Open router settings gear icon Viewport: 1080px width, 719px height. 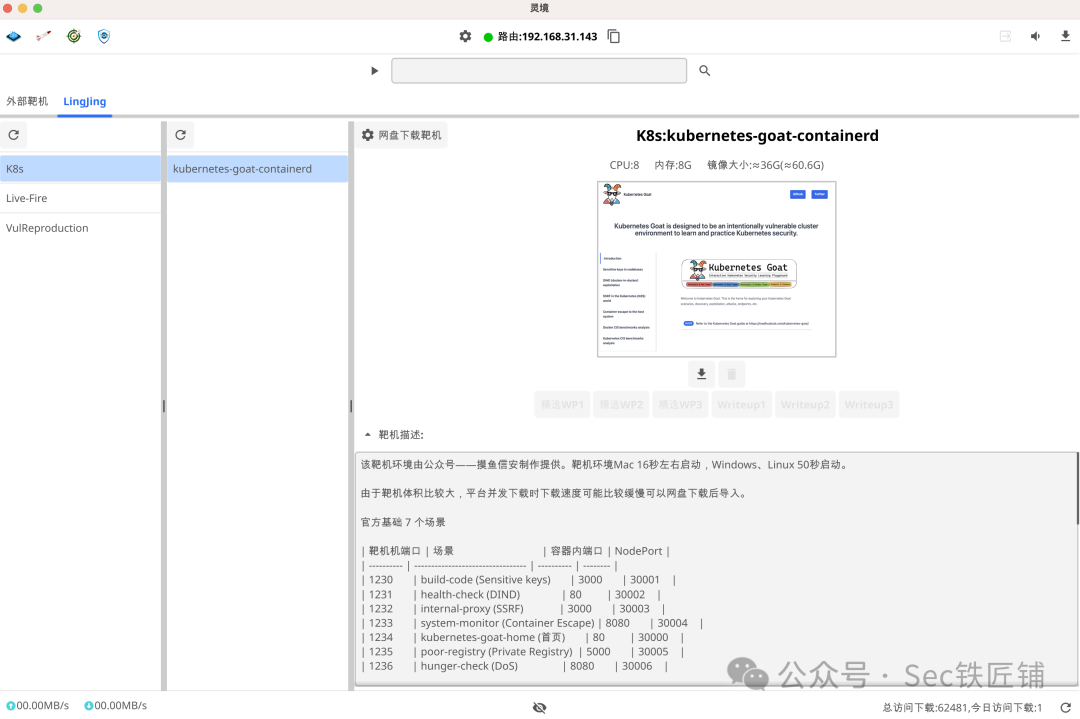pos(466,37)
